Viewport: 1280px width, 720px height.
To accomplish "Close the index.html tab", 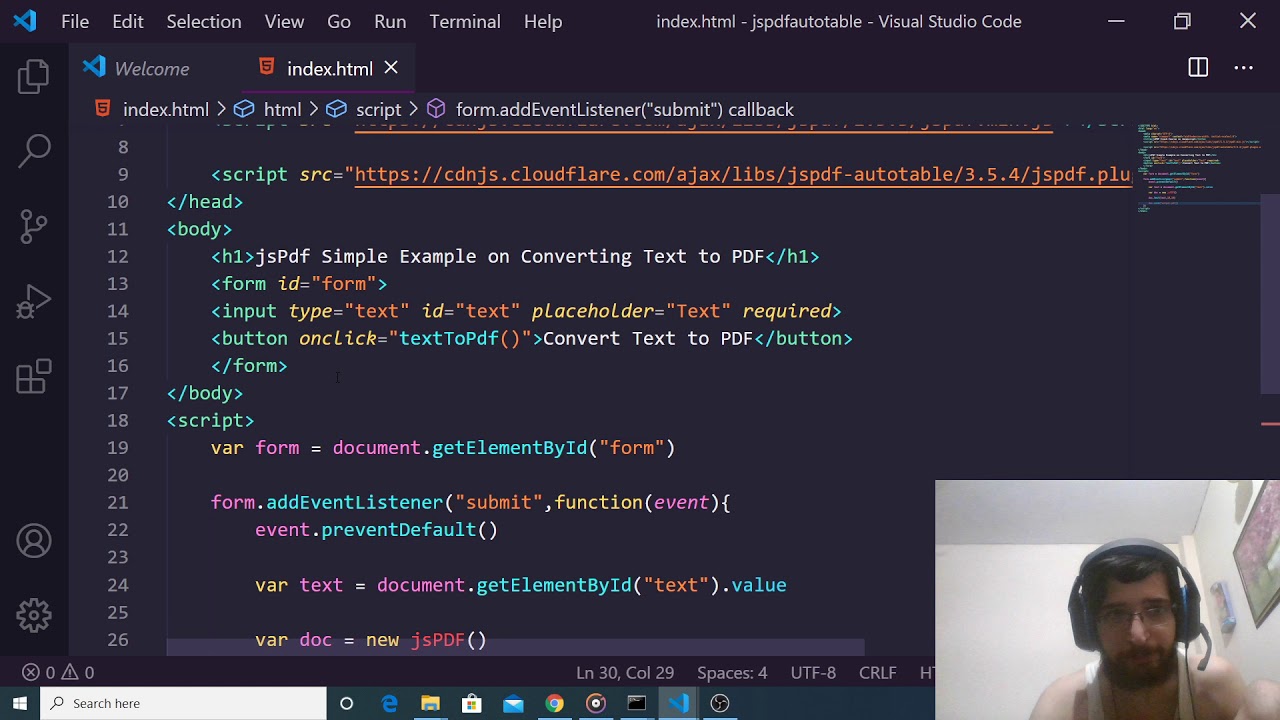I will click(x=391, y=68).
